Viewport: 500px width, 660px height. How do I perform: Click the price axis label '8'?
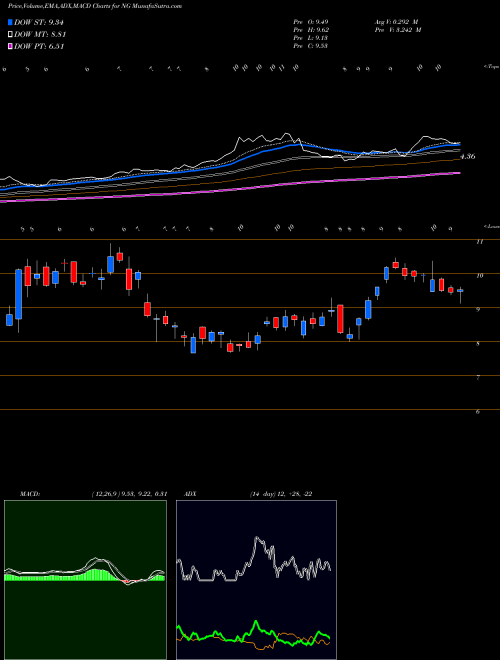(x=478, y=343)
